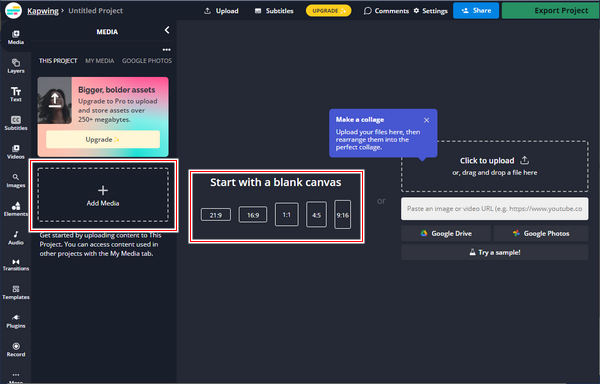The image size is (600, 384).
Task: Open the More sidebar options
Action: click(16, 377)
